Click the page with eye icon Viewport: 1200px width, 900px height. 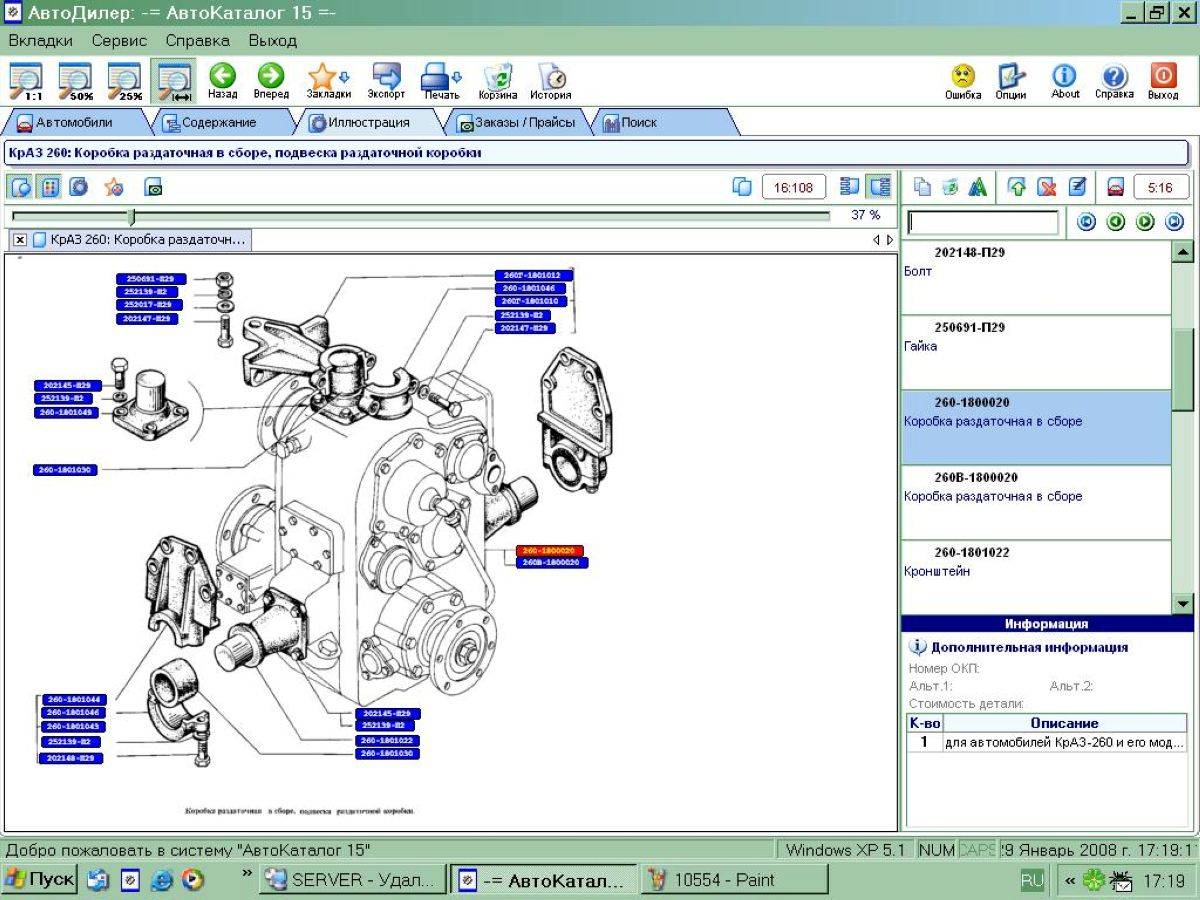(x=153, y=186)
